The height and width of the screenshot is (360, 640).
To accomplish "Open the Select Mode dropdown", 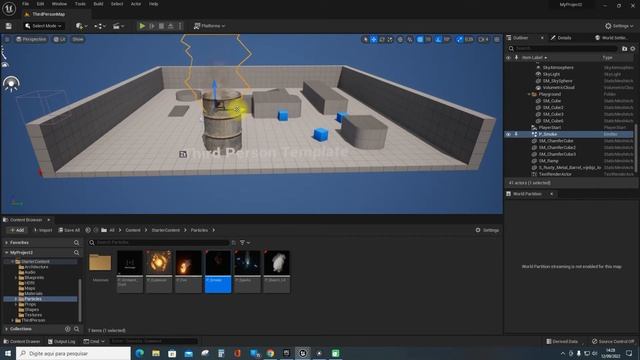I will pos(43,26).
